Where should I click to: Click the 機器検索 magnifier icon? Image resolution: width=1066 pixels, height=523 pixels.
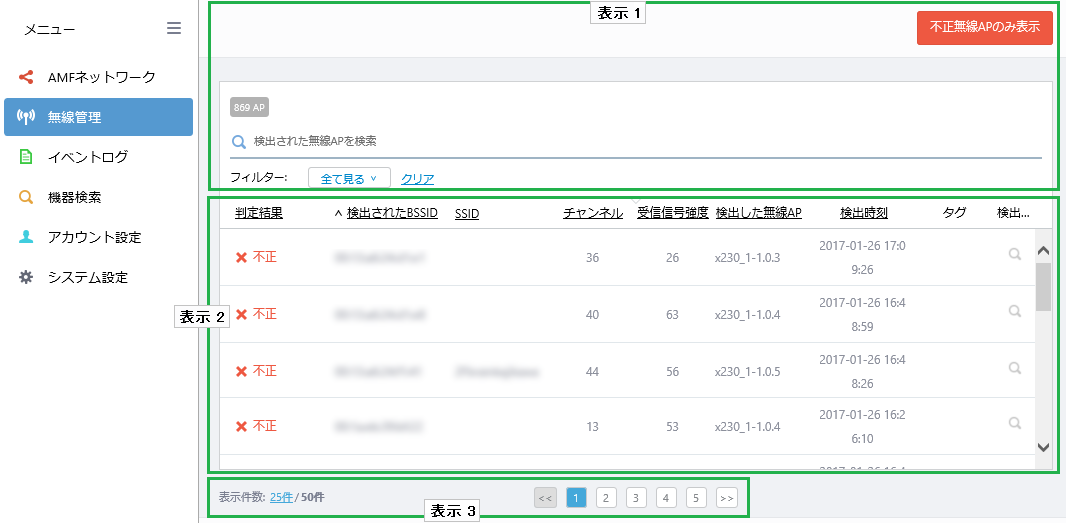click(26, 197)
